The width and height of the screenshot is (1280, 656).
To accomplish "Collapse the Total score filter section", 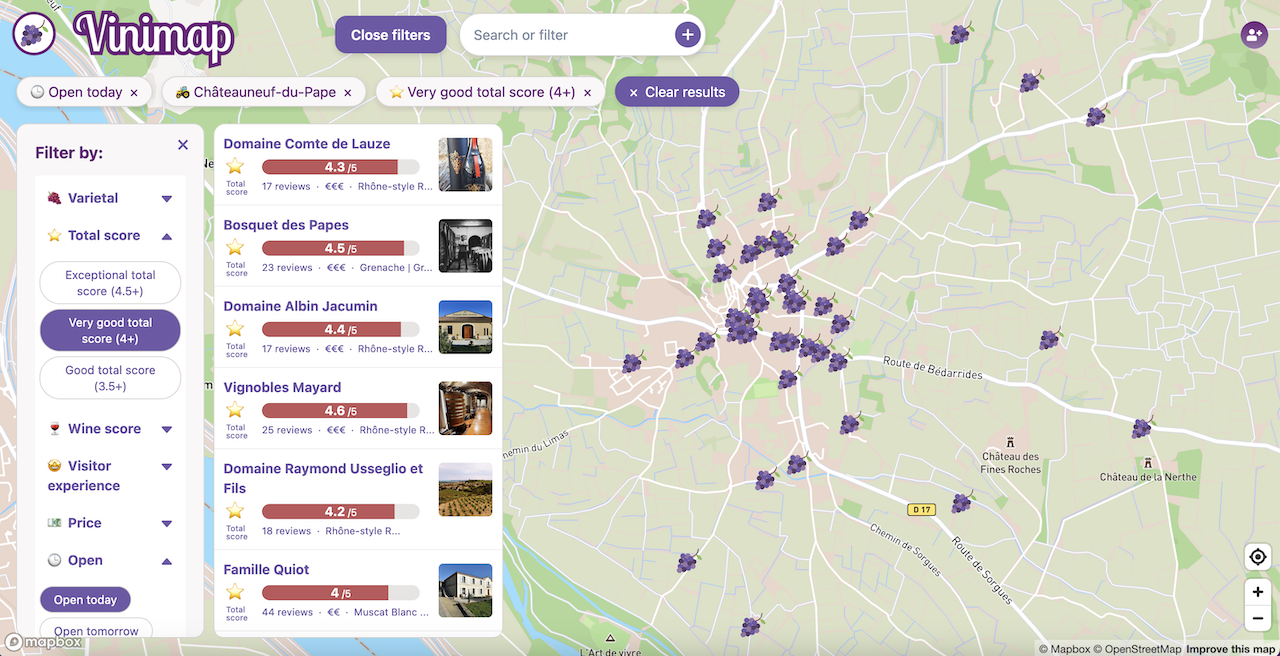I will click(x=110, y=236).
